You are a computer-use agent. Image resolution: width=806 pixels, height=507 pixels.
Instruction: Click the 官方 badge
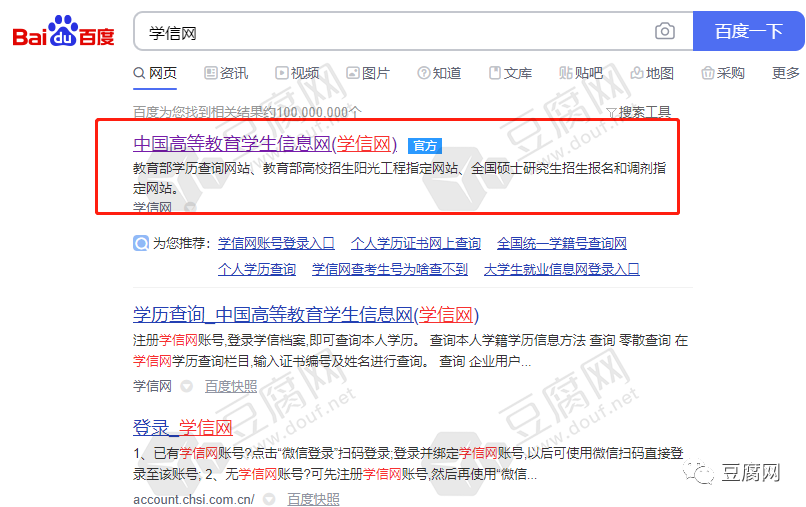pyautogui.click(x=425, y=146)
